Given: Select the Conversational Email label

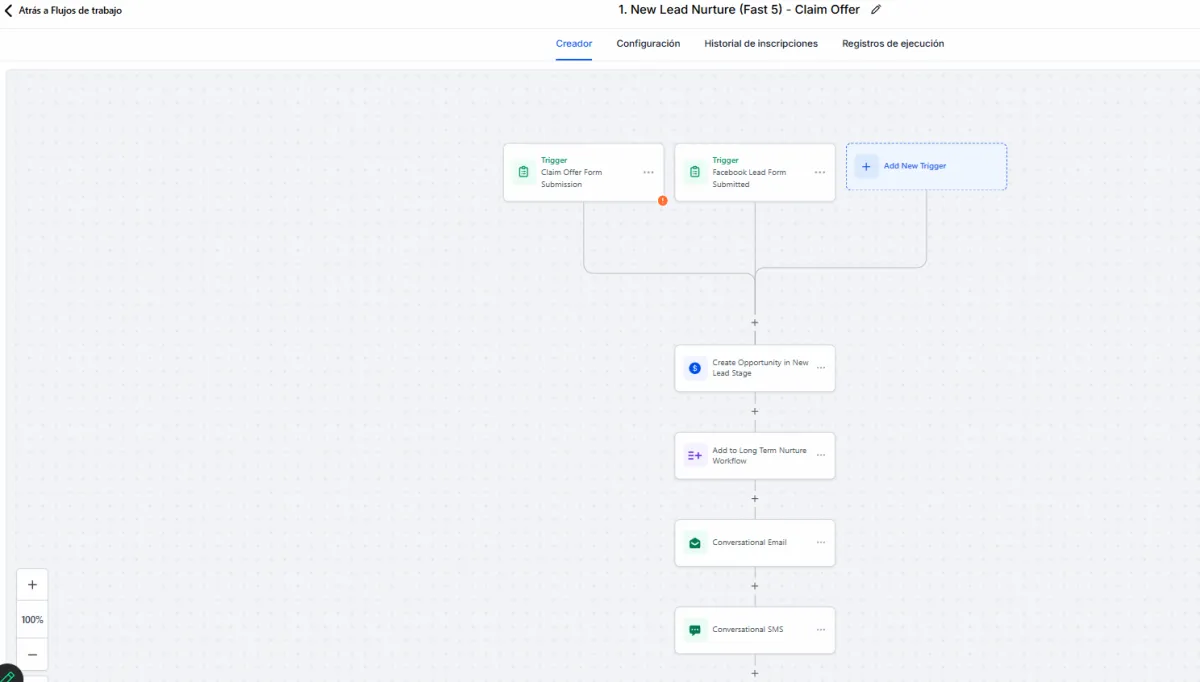Looking at the screenshot, I should pyautogui.click(x=749, y=543).
